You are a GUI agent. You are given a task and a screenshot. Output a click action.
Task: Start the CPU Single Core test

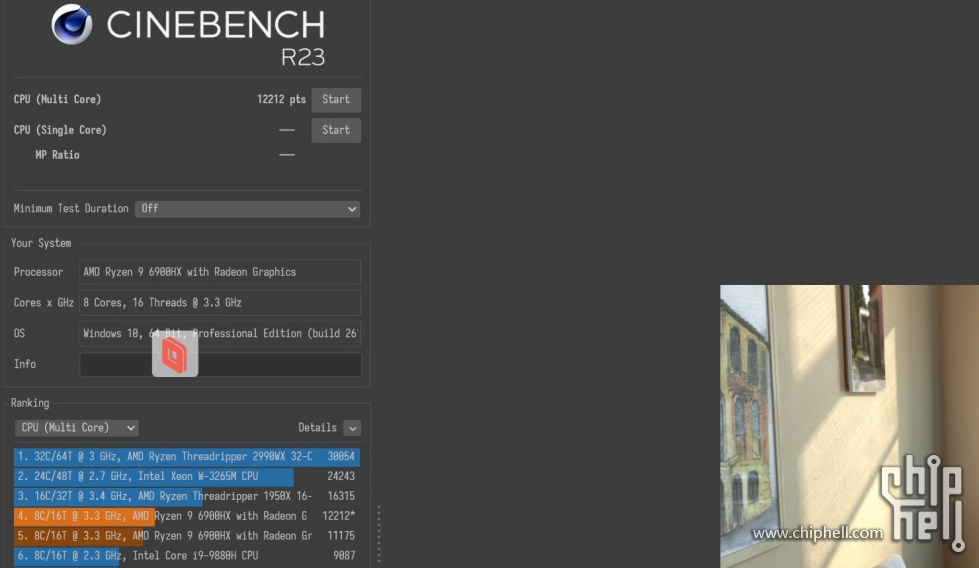pyautogui.click(x=336, y=130)
